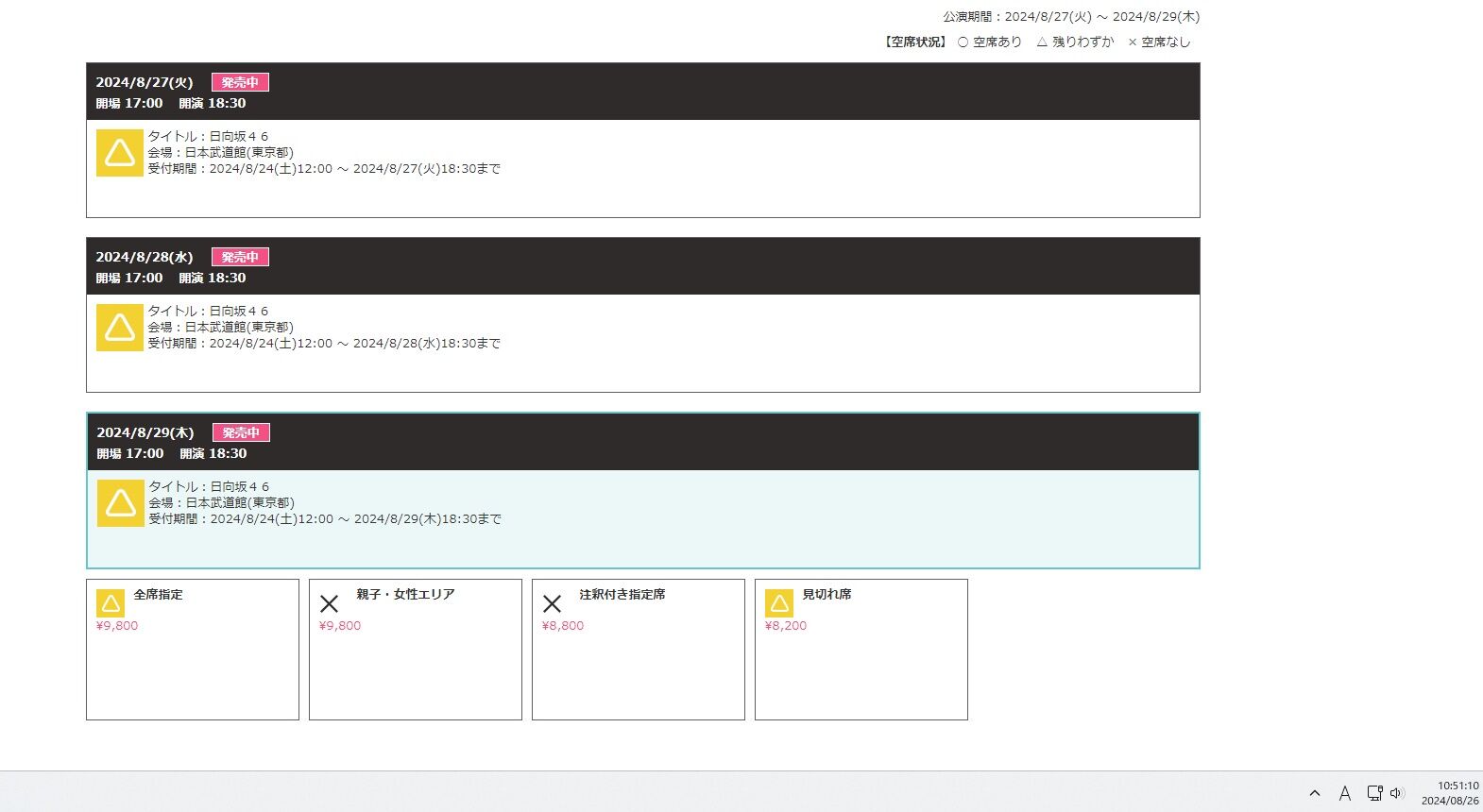
Task: Click the ¥9,800 price under 親子・女性エリア
Action: tap(340, 626)
